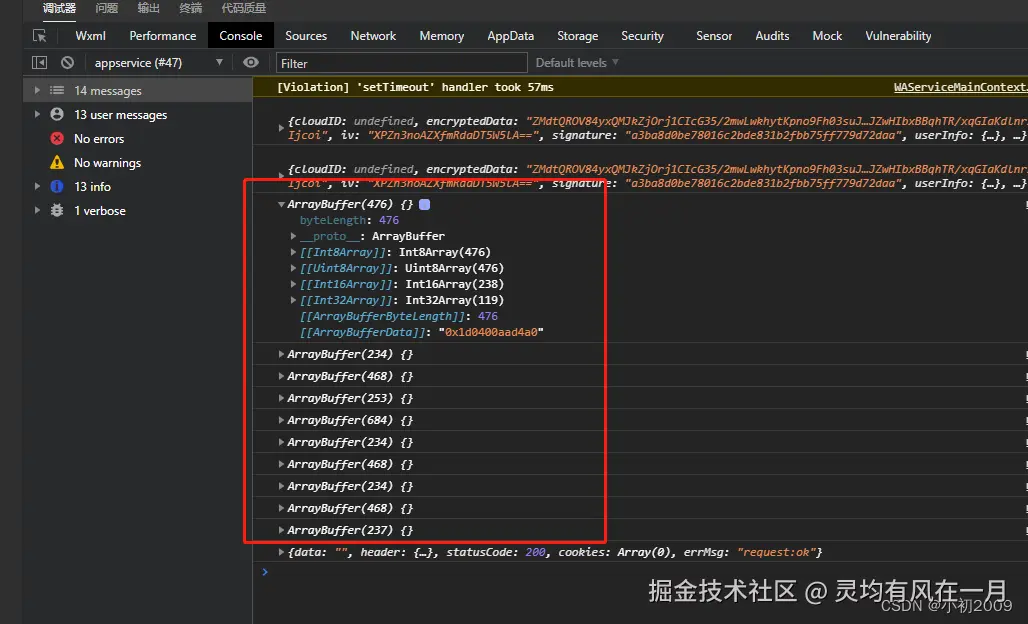The height and width of the screenshot is (624, 1028).
Task: Select the 调试器 top tab
Action: point(59,8)
